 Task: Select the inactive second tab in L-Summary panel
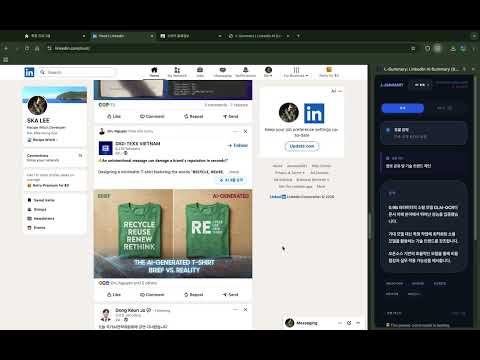click(444, 108)
